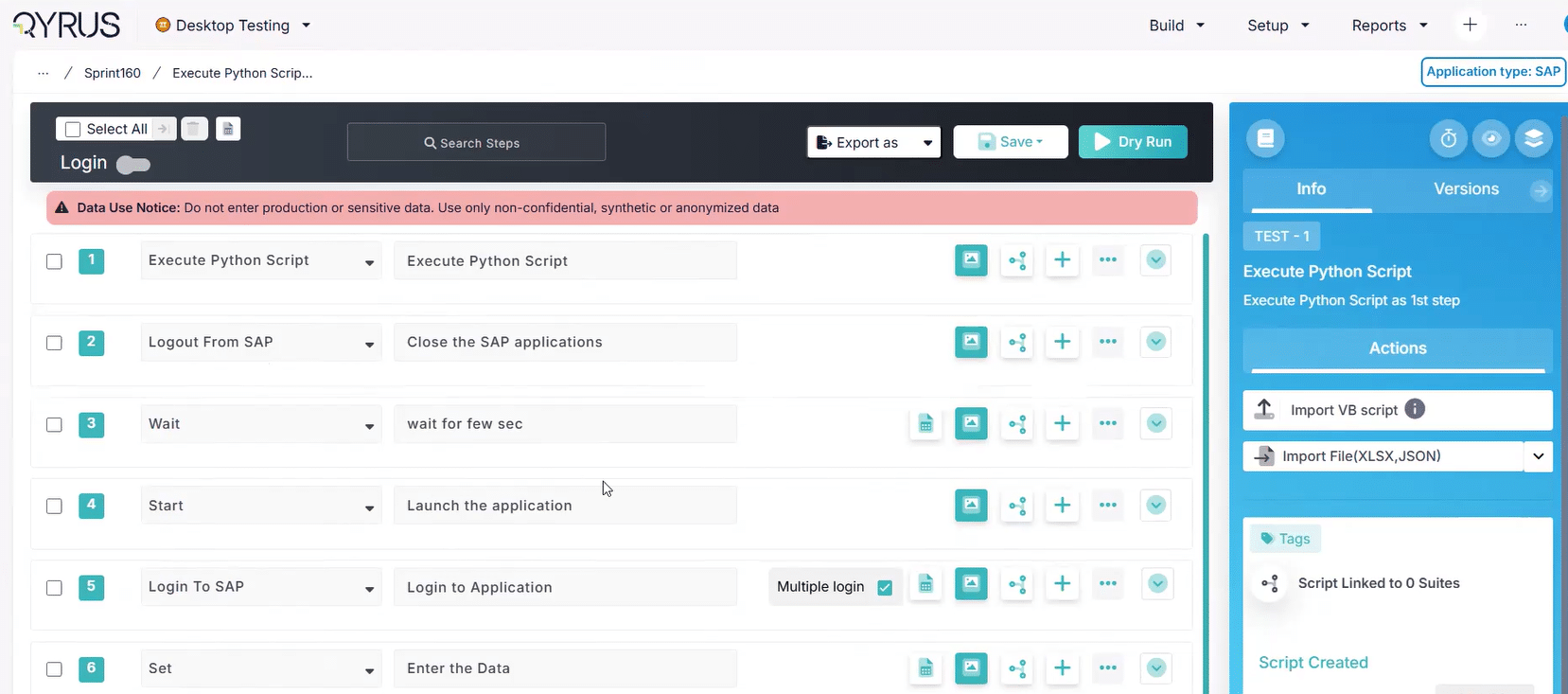This screenshot has width=1568, height=694.
Task: Click the data sheet icon on step 6
Action: [925, 668]
